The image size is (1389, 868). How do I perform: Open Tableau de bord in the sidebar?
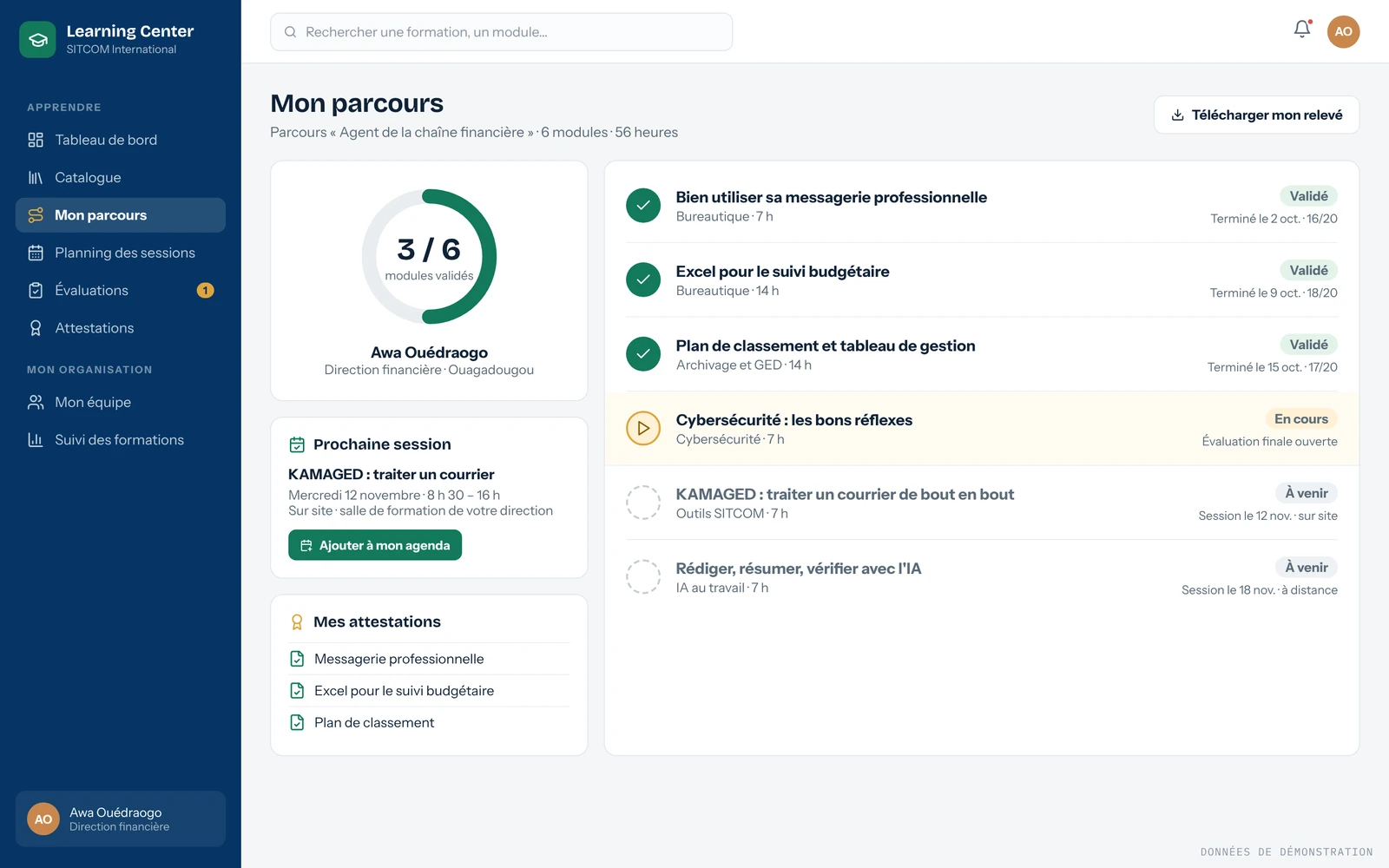(121, 140)
